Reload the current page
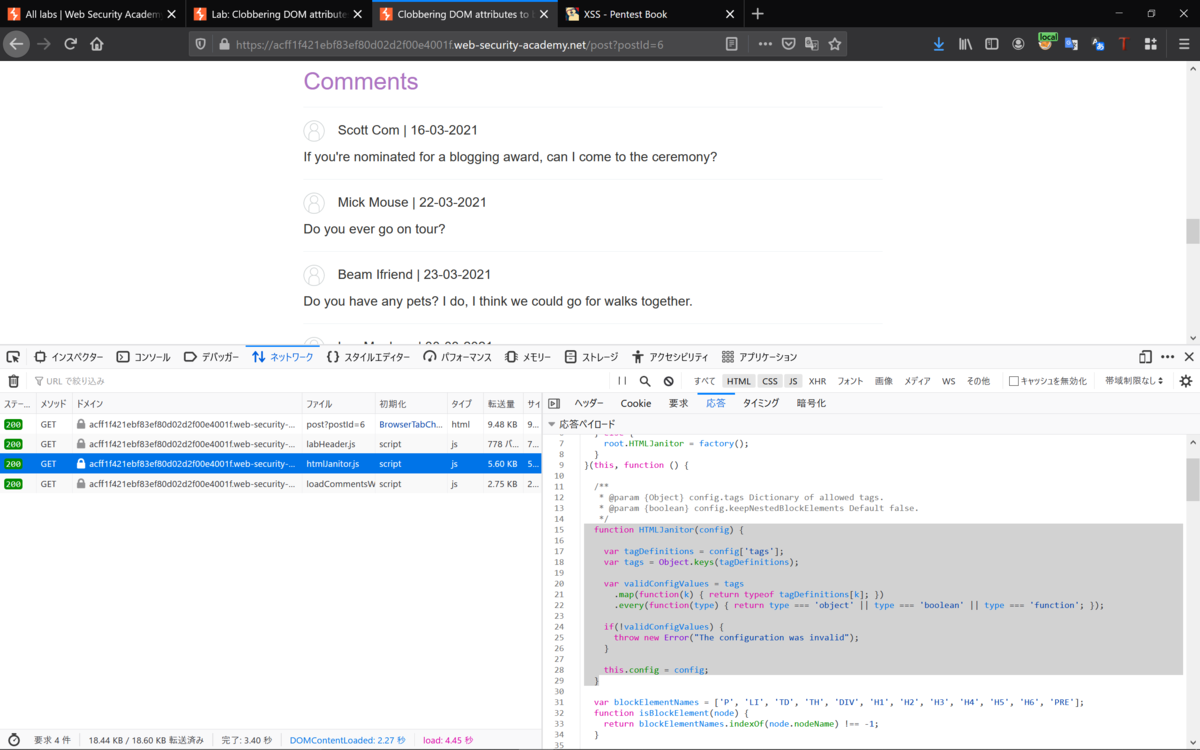The width and height of the screenshot is (1200, 750). [70, 44]
